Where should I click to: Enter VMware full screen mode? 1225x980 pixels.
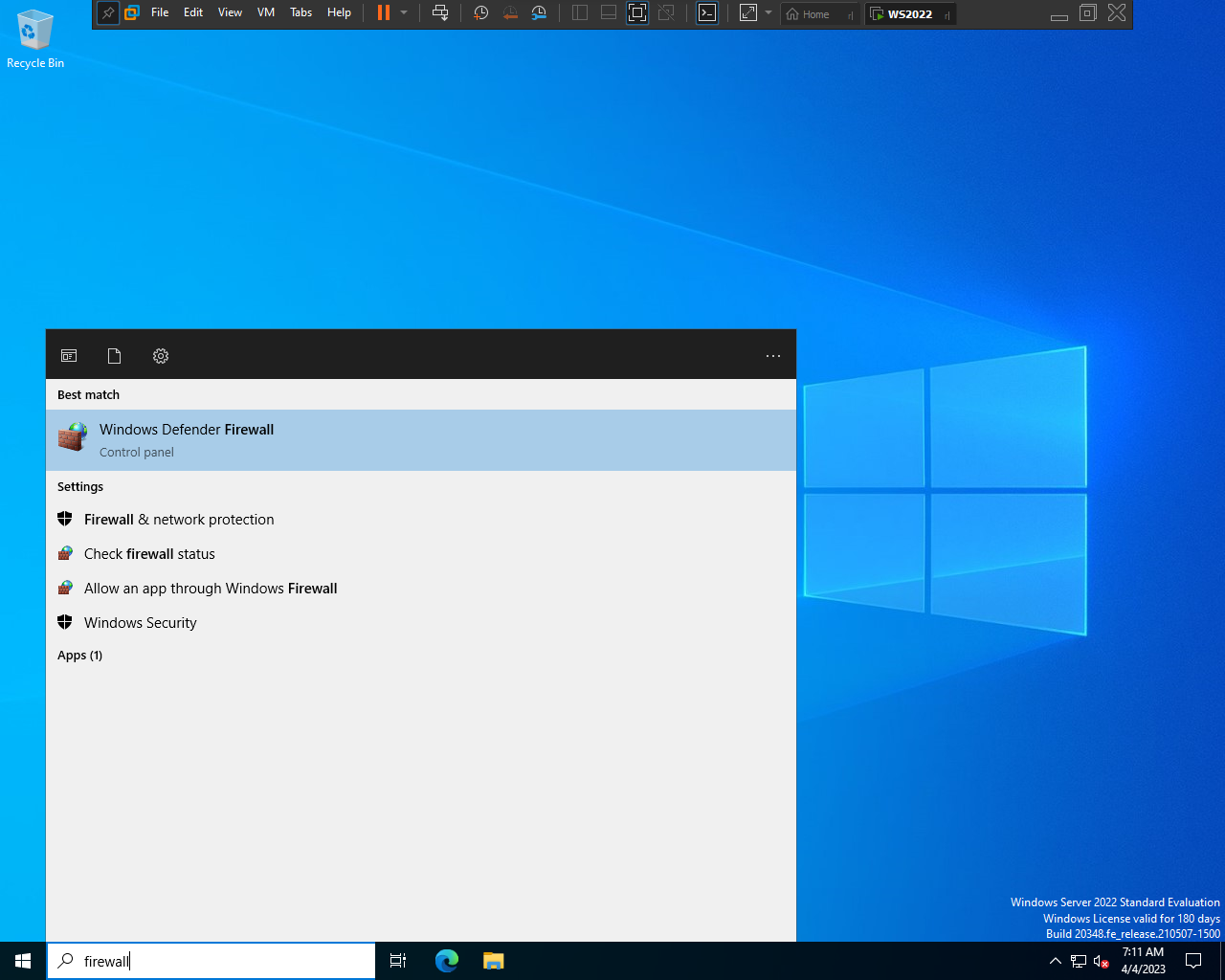[x=637, y=13]
